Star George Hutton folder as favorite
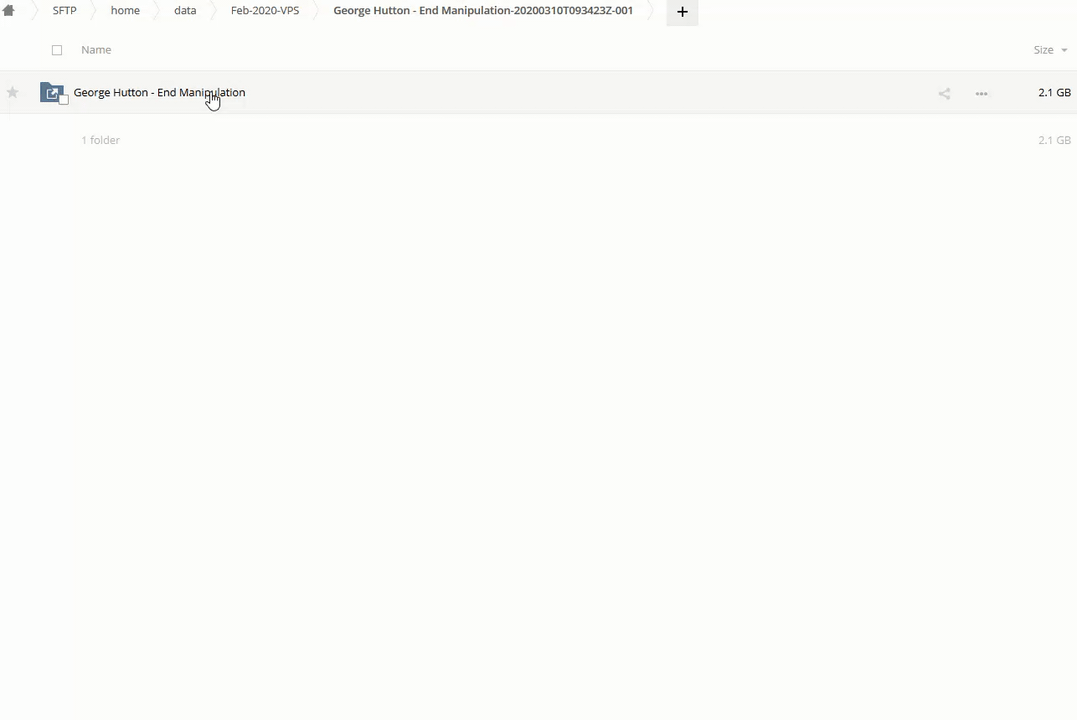 (13, 93)
